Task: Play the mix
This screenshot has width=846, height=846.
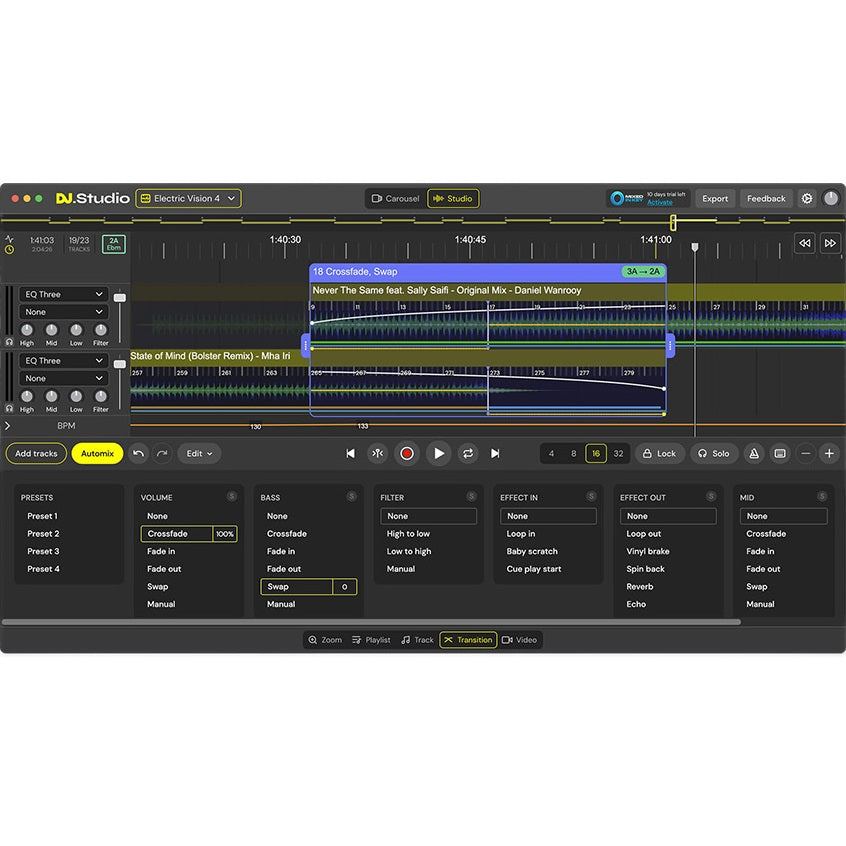Action: [439, 454]
